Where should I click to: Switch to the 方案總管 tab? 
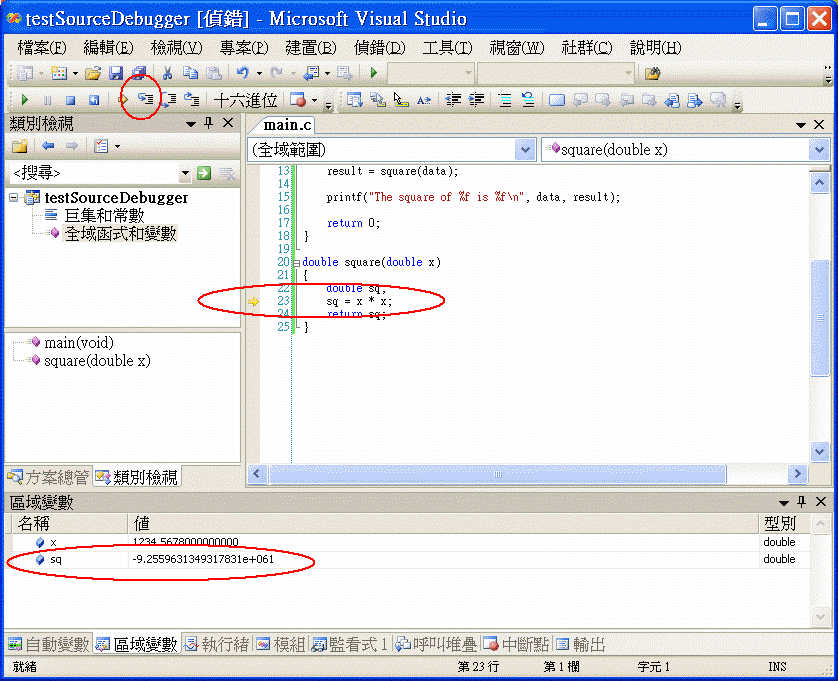click(x=49, y=477)
